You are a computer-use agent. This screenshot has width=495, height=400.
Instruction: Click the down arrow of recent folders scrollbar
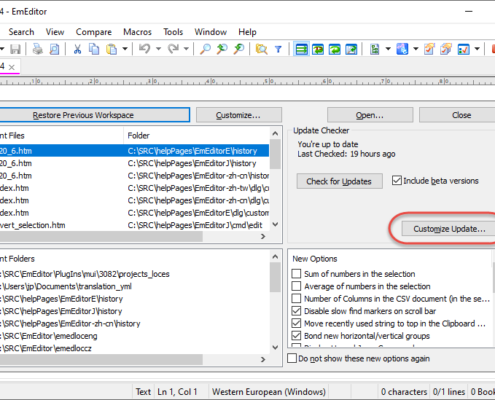(275, 347)
